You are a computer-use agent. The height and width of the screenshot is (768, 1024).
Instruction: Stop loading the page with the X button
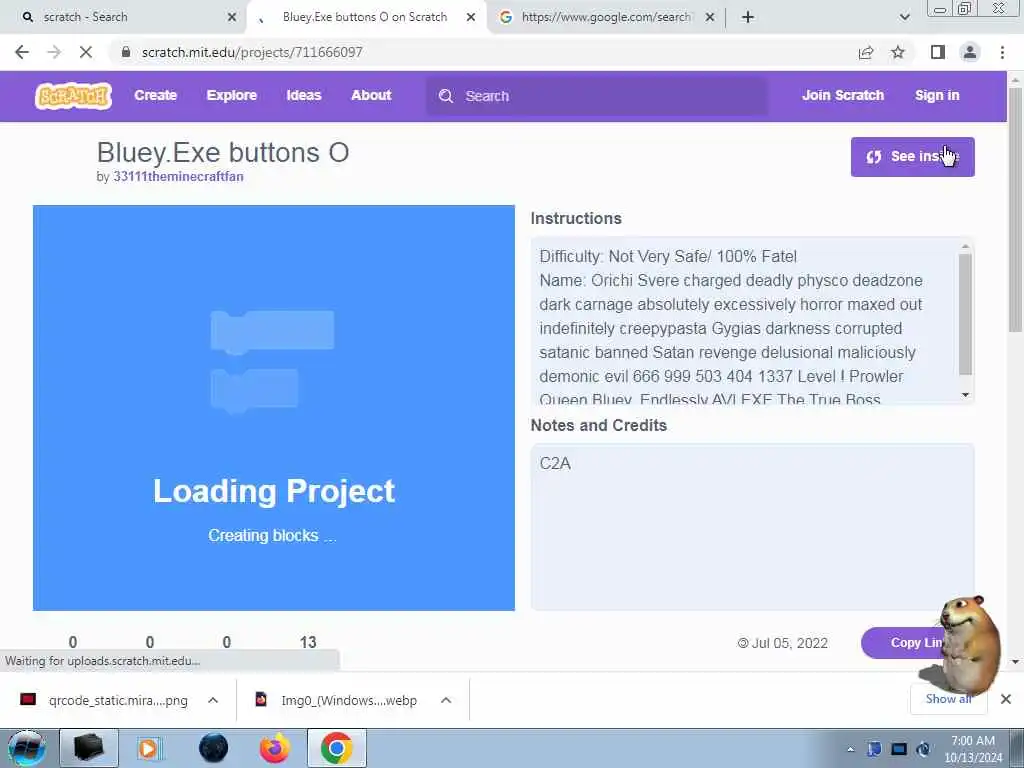click(x=86, y=52)
